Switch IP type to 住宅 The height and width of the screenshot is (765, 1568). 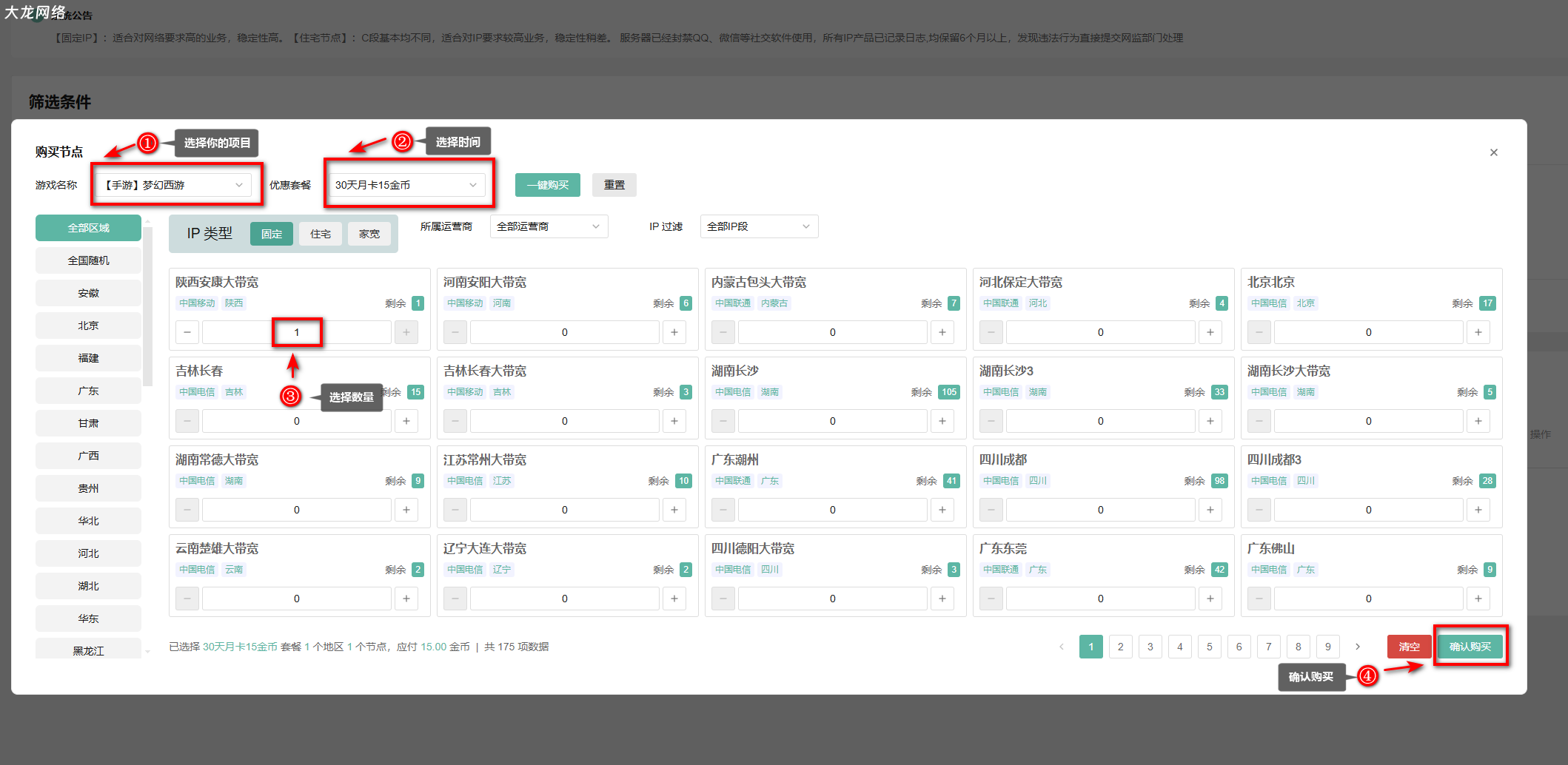[321, 234]
